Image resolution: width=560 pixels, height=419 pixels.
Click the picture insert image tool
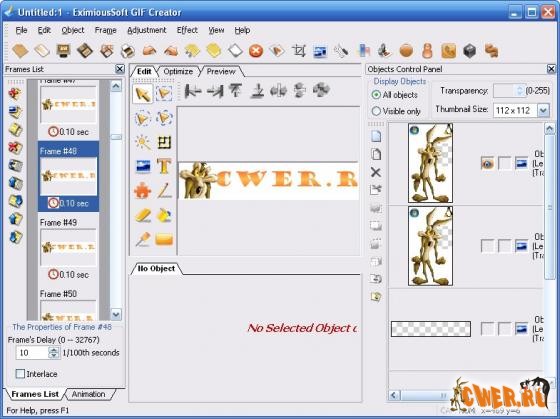click(143, 166)
